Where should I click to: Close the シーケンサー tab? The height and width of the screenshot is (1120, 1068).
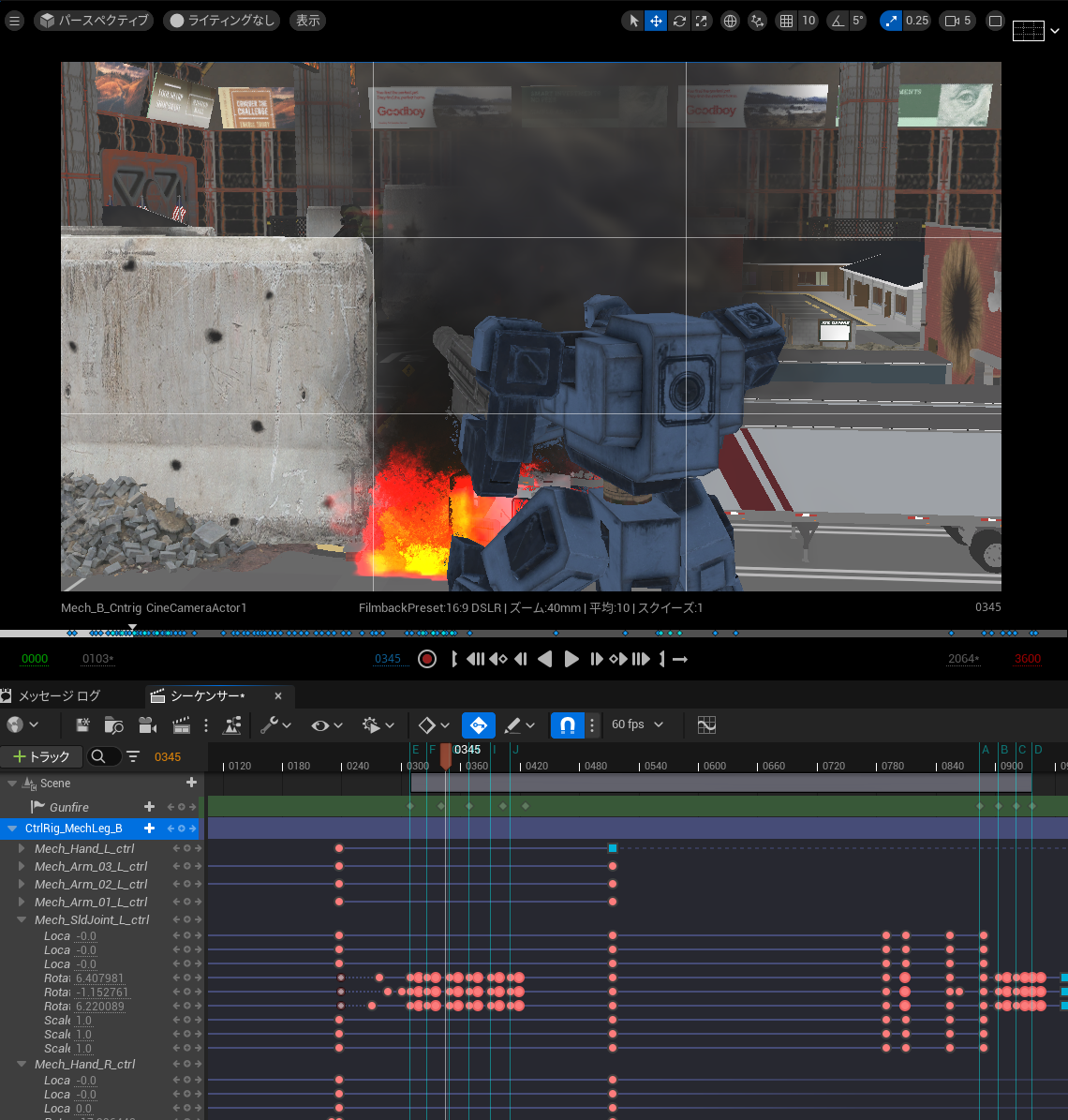click(278, 695)
